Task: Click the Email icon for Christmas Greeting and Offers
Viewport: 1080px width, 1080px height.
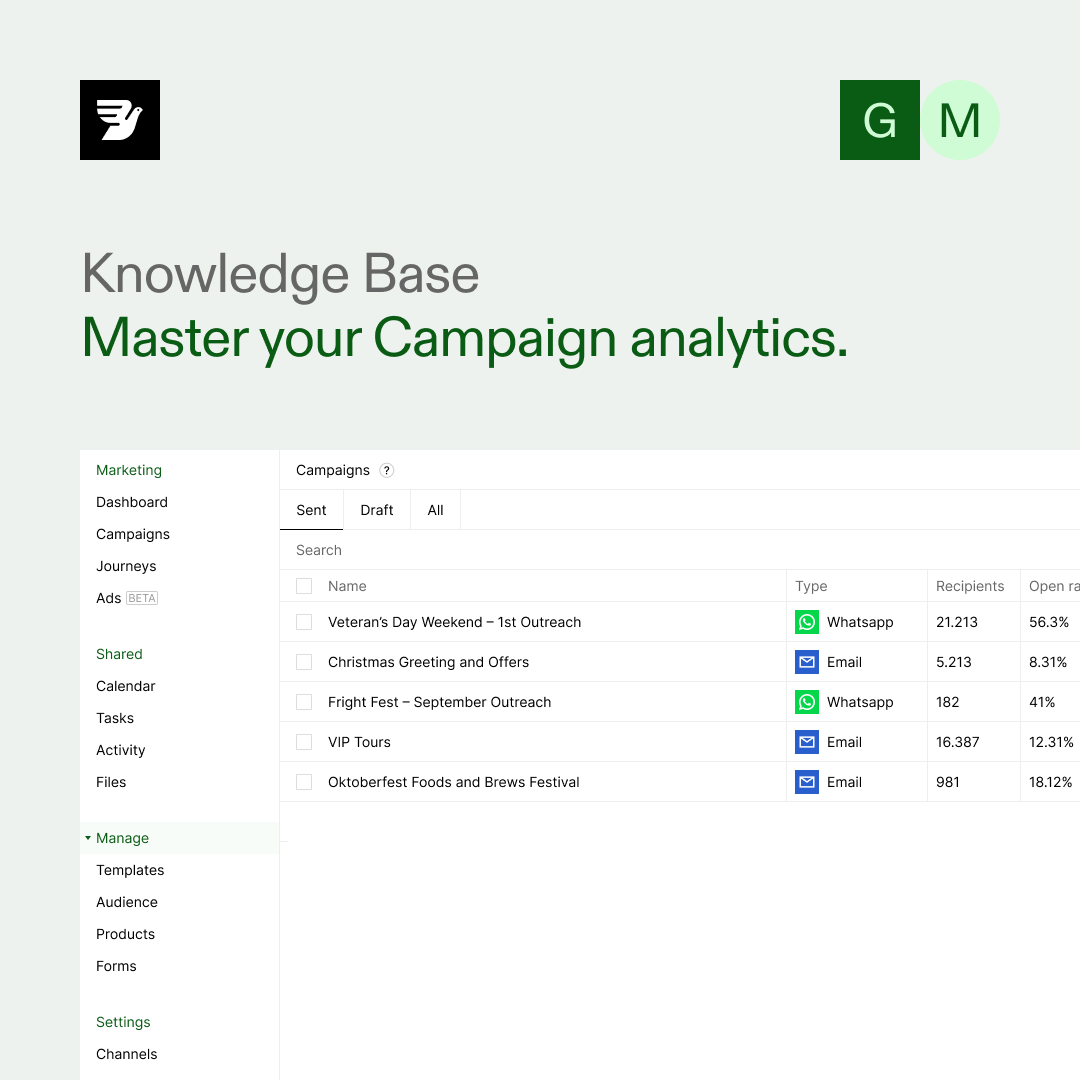Action: tap(807, 661)
